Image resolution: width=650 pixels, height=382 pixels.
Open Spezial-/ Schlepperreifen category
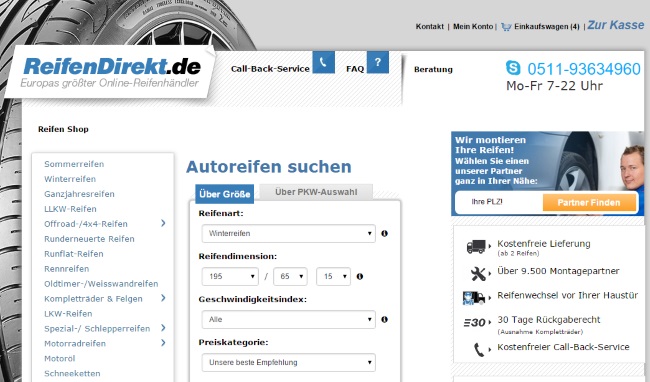(x=97, y=329)
